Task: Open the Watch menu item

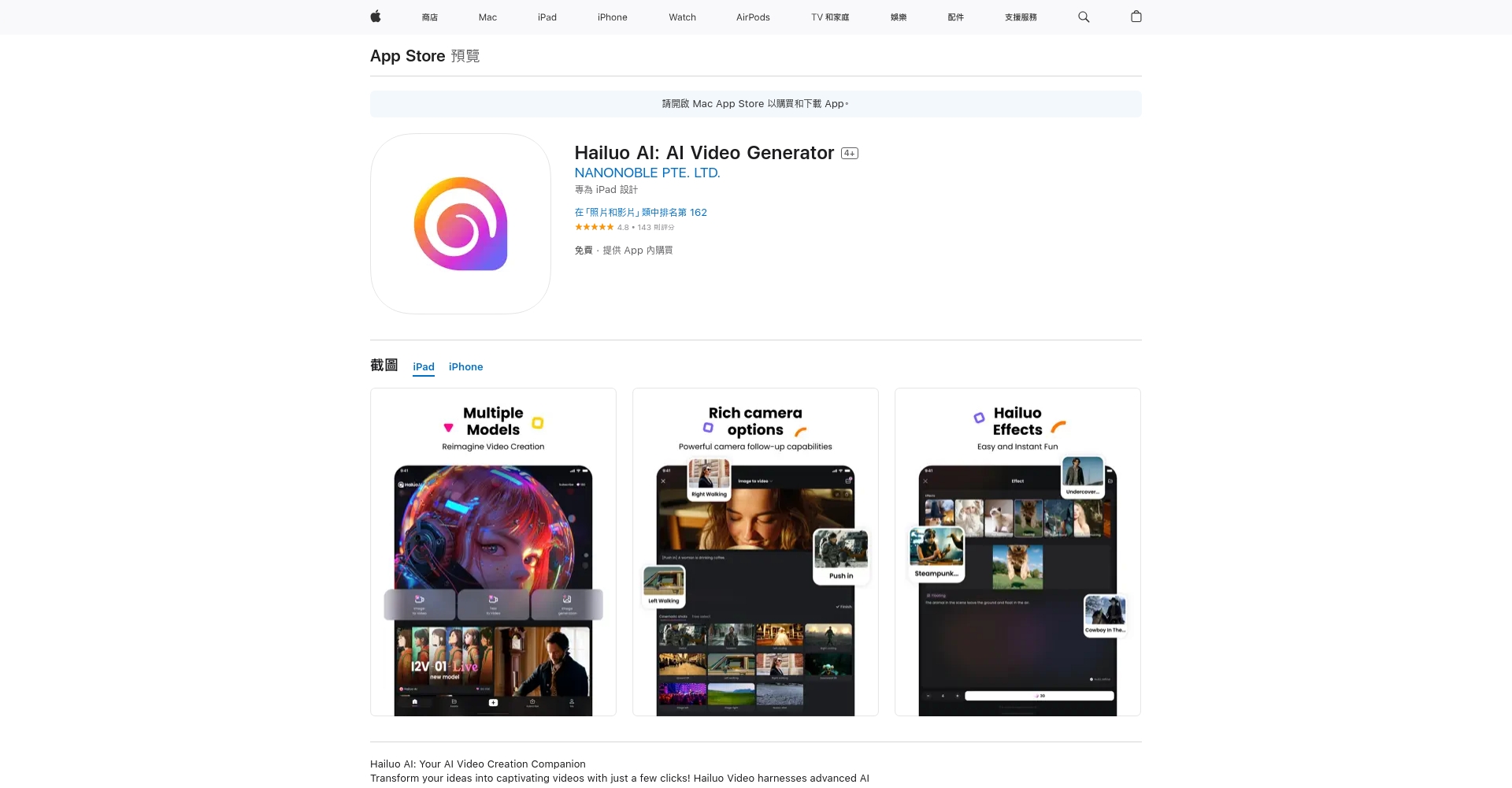Action: (x=682, y=17)
